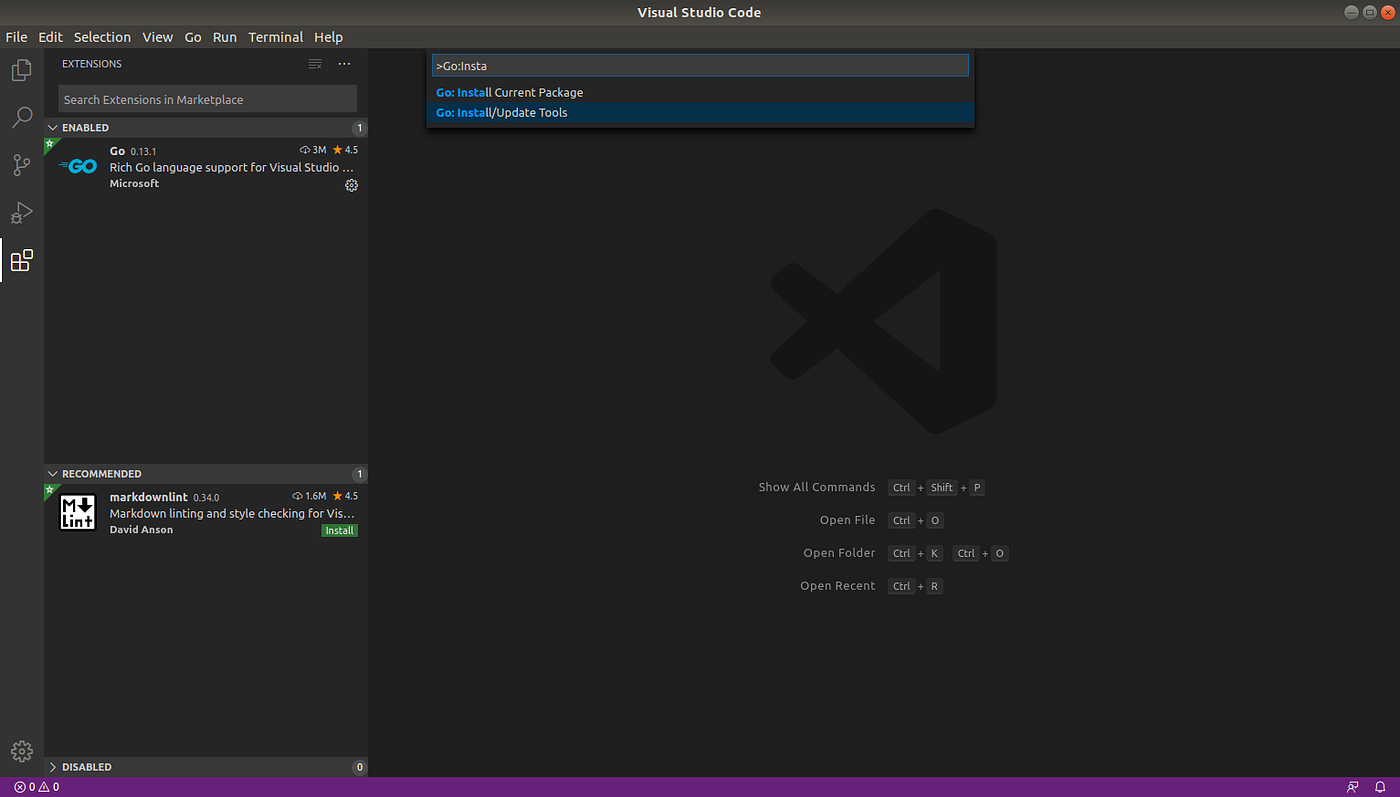
Task: Click the David Anson publisher label
Action: (141, 530)
